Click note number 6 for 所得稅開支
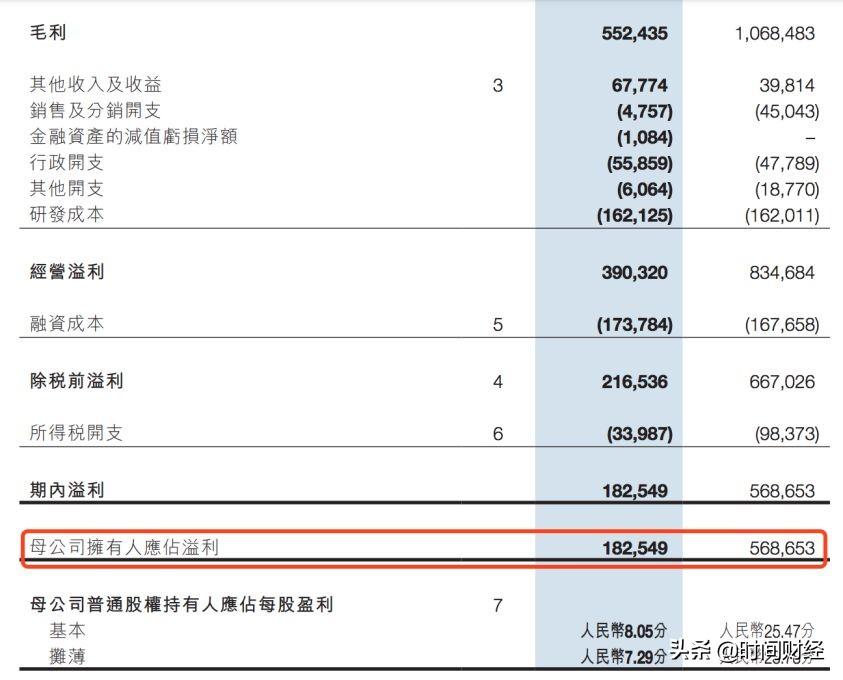843x680 pixels. point(498,434)
